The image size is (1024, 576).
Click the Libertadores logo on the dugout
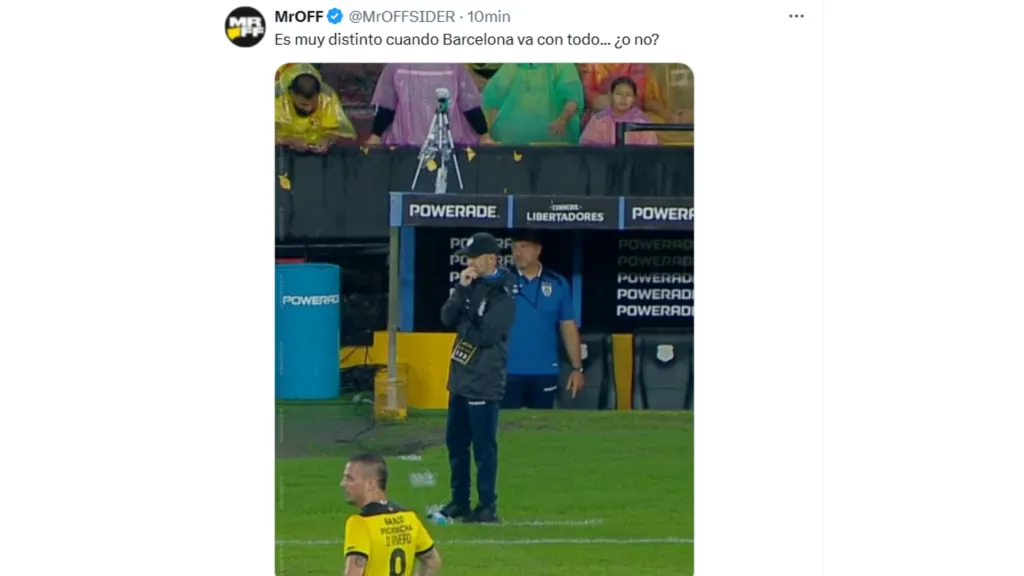565,213
